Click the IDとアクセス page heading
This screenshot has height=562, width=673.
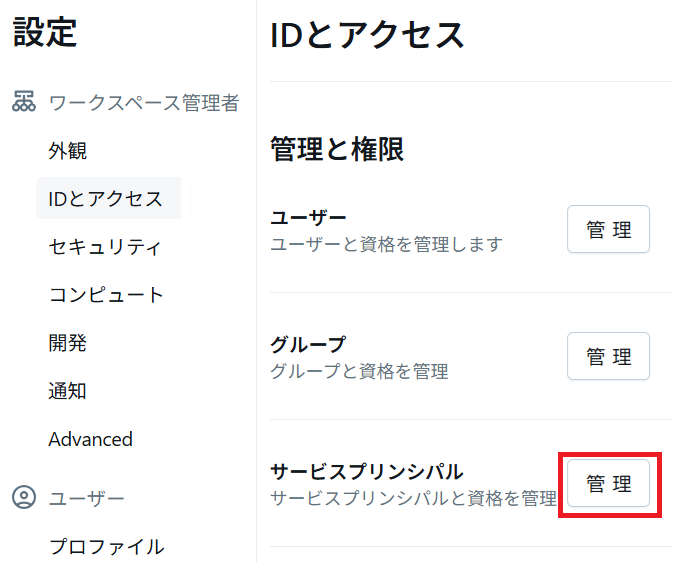367,35
